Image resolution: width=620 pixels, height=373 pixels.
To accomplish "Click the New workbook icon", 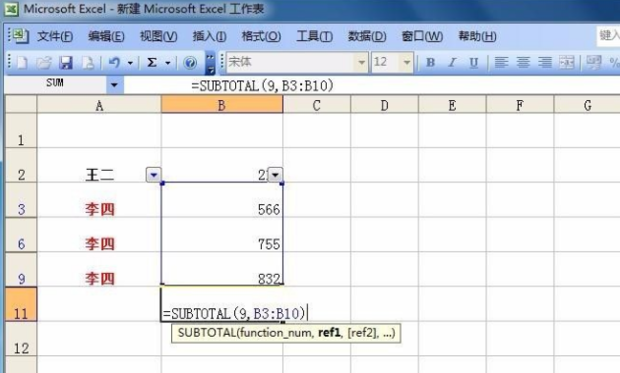I will [21, 62].
